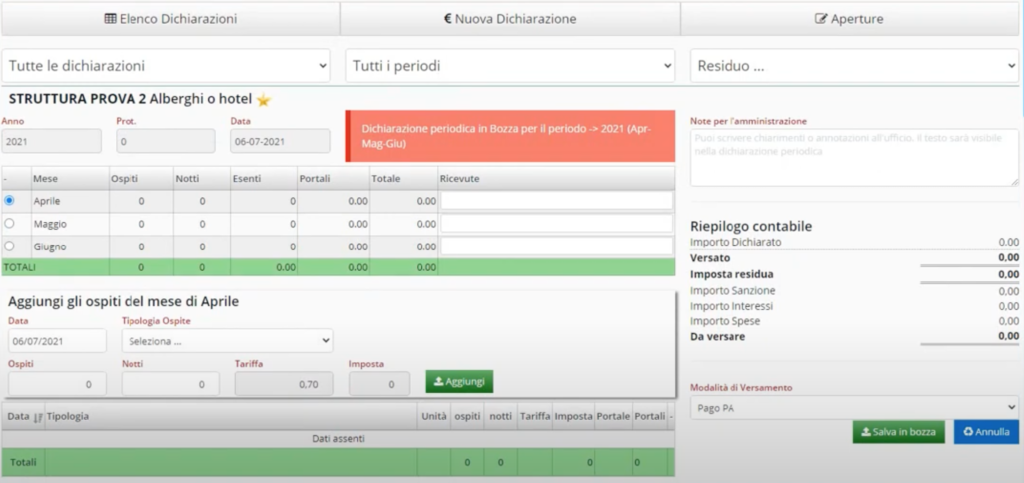Click the Importo Dichiarato label

735,242
